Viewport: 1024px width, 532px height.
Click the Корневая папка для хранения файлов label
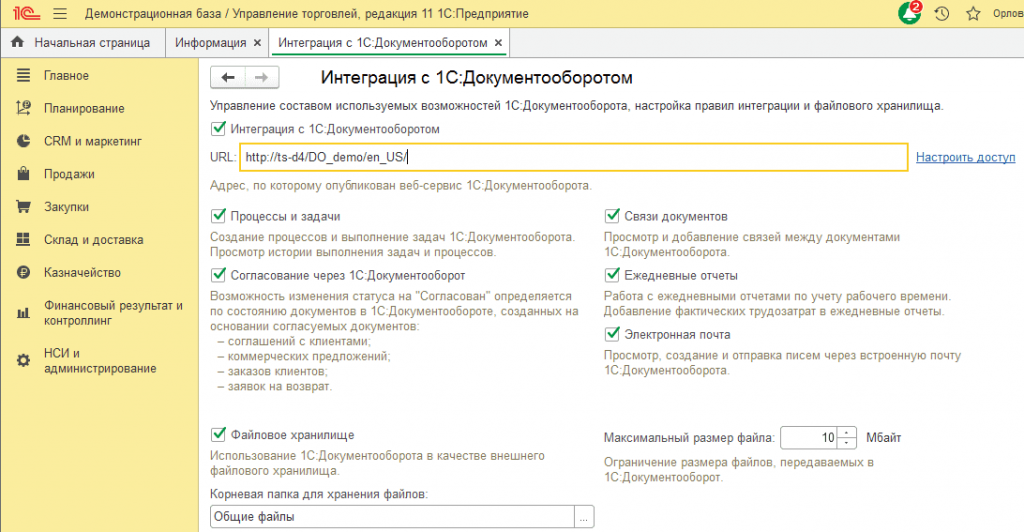(319, 494)
